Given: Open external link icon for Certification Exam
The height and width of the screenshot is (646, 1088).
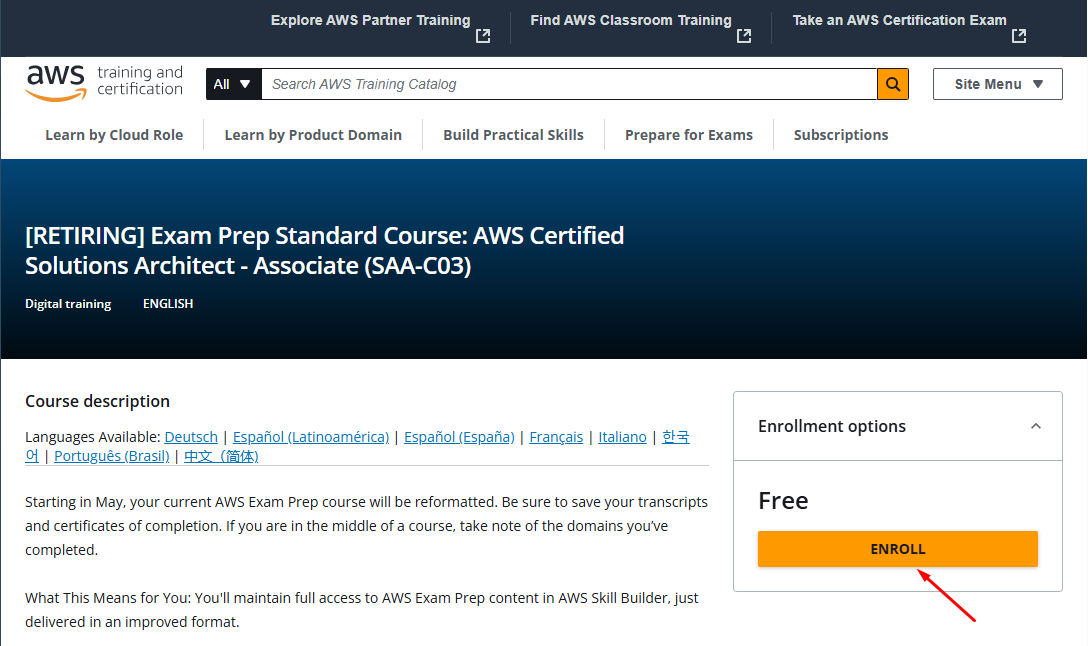Looking at the screenshot, I should pos(1019,36).
